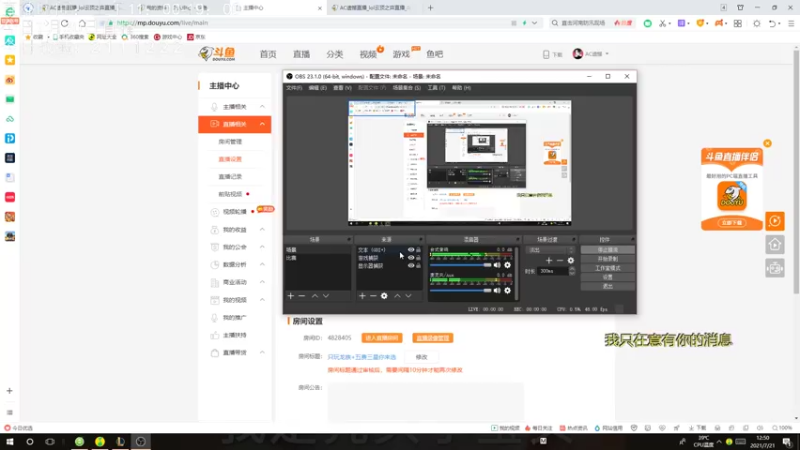800x450 pixels.
Task: Expand the 我的公会 section chevron
Action: (x=262, y=247)
